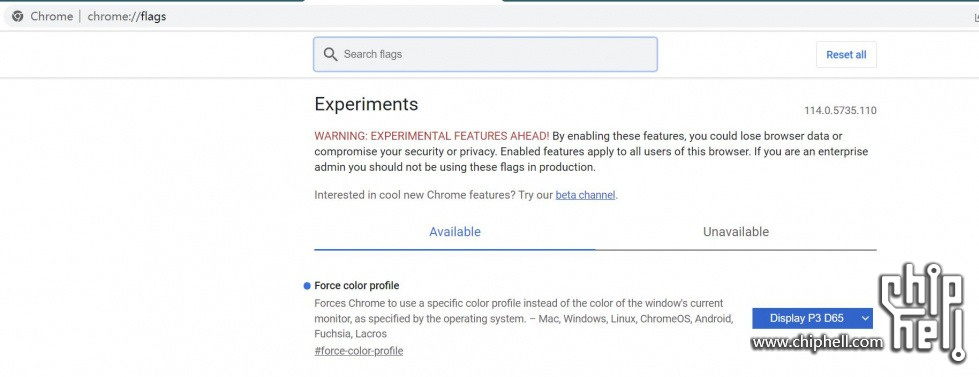
Task: Click the Force color profile title
Action: 357,286
